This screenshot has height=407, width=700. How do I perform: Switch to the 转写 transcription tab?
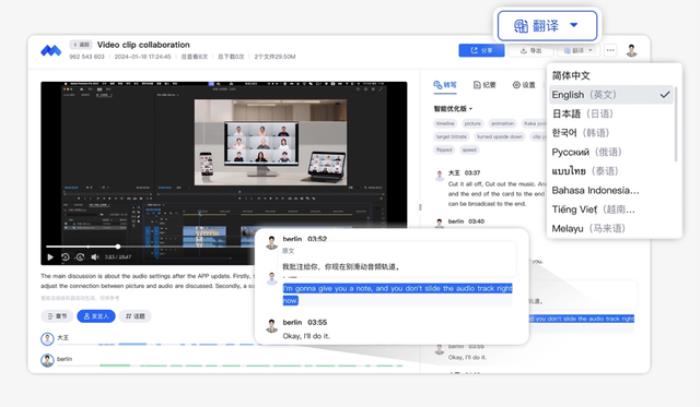tap(445, 85)
